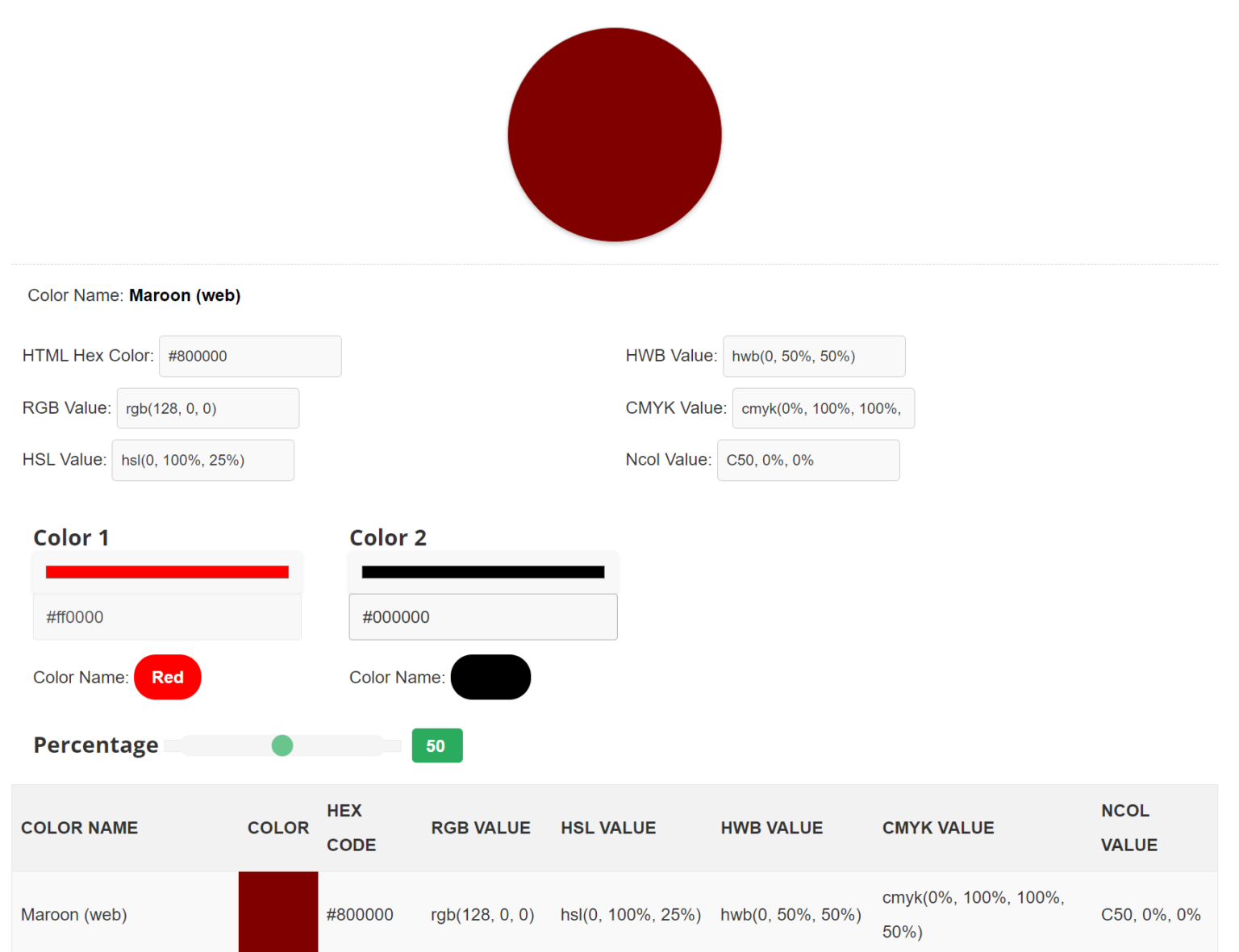Select the HTML Hex Color input field
The image size is (1239, 952).
[250, 356]
